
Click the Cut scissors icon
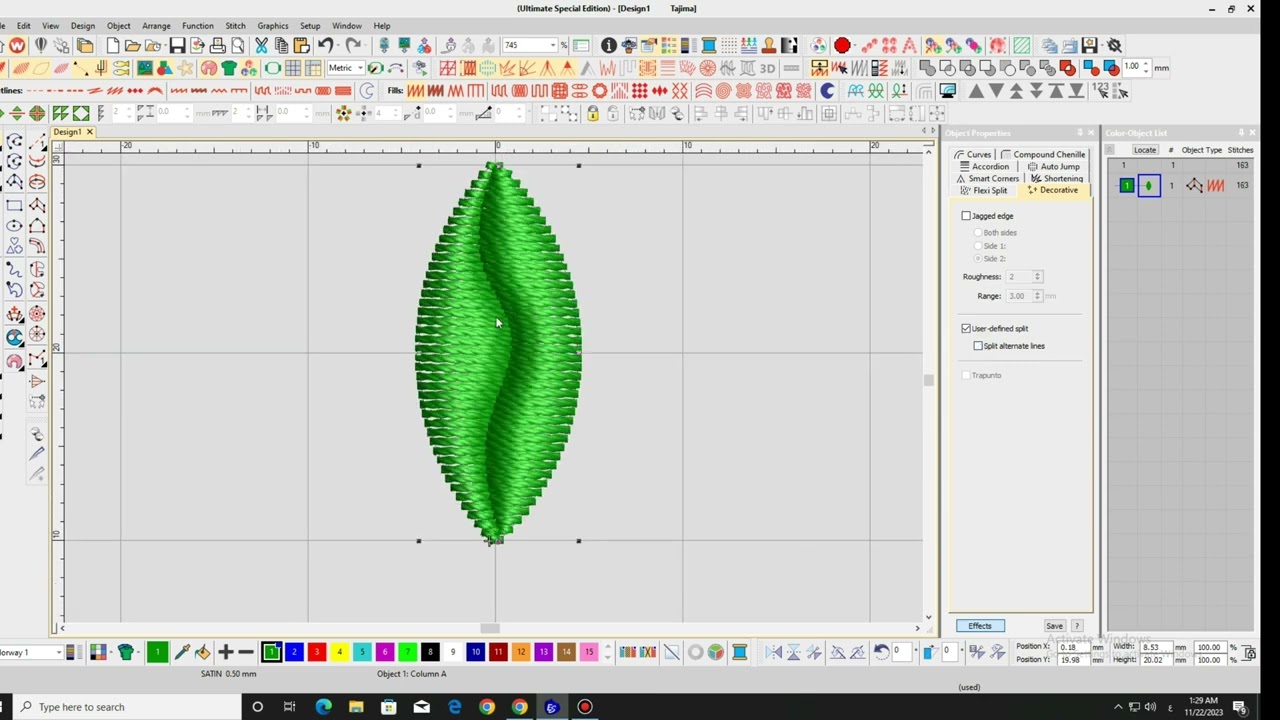pos(261,46)
